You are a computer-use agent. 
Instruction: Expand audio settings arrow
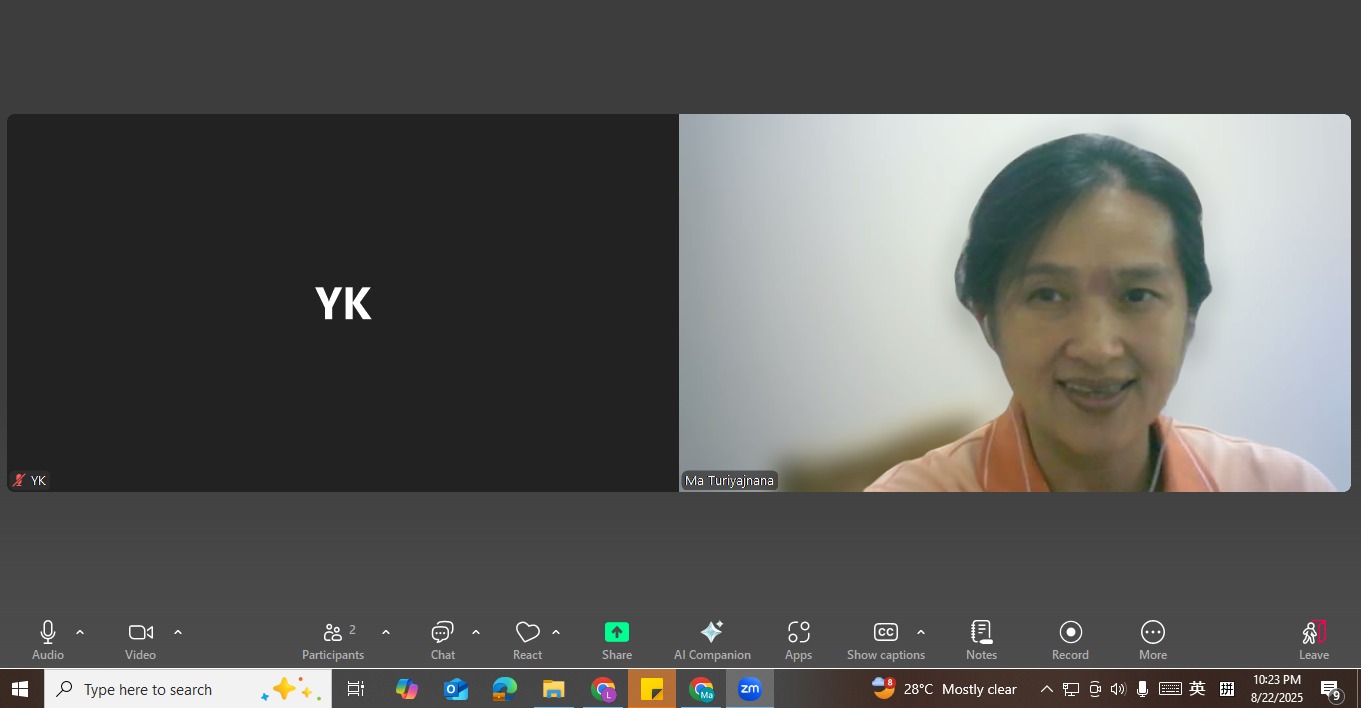click(x=80, y=632)
